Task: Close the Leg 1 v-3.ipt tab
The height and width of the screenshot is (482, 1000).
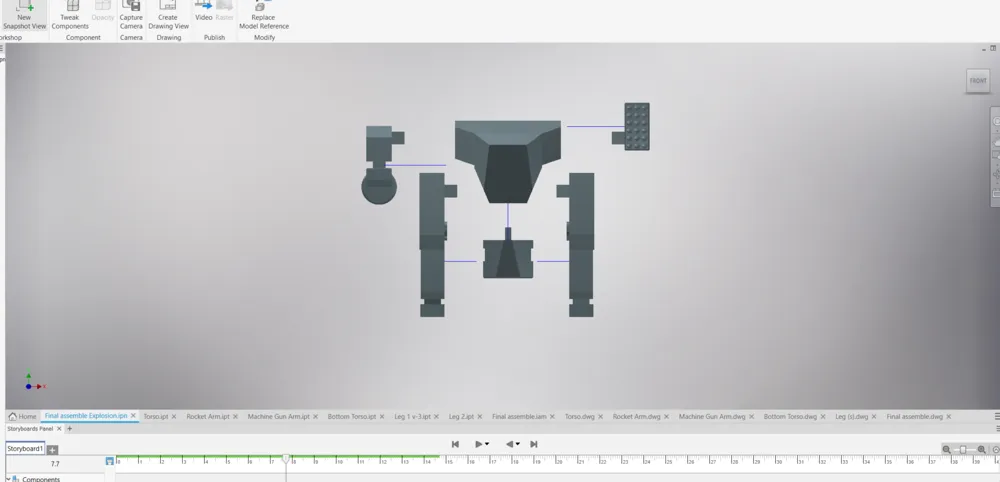Action: (x=436, y=416)
